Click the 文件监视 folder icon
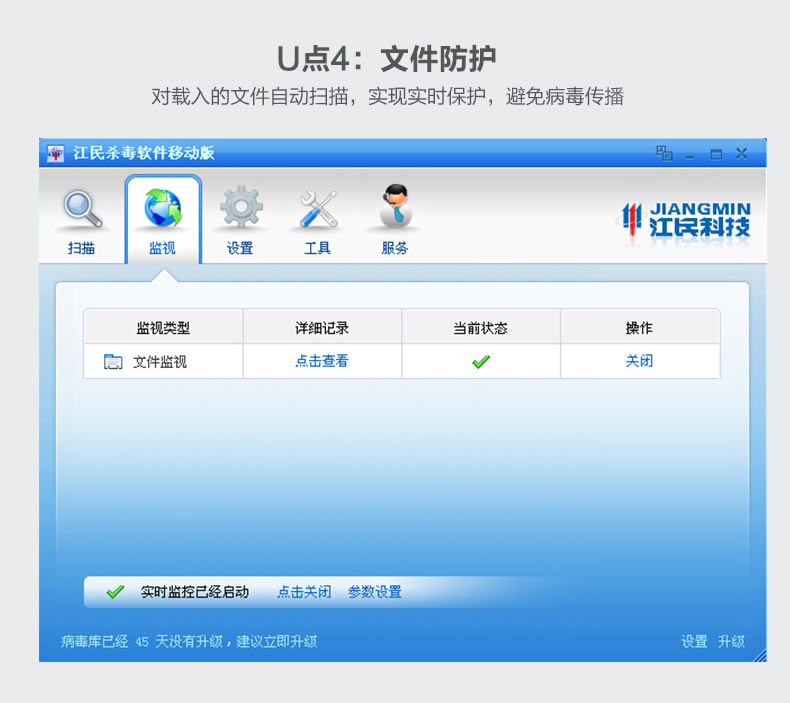The image size is (790, 703). tap(113, 361)
